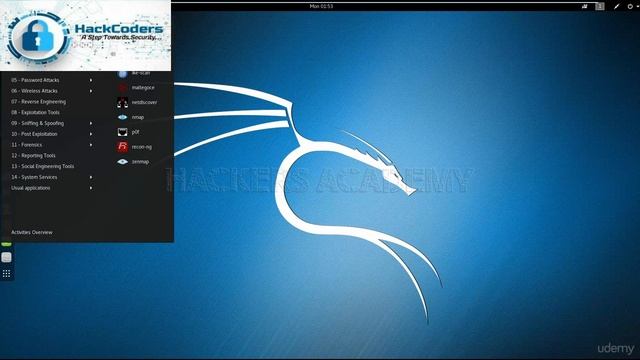640x360 pixels.
Task: Expand the 06 - Wireless Attacks submenu arrow
Action: (x=91, y=91)
